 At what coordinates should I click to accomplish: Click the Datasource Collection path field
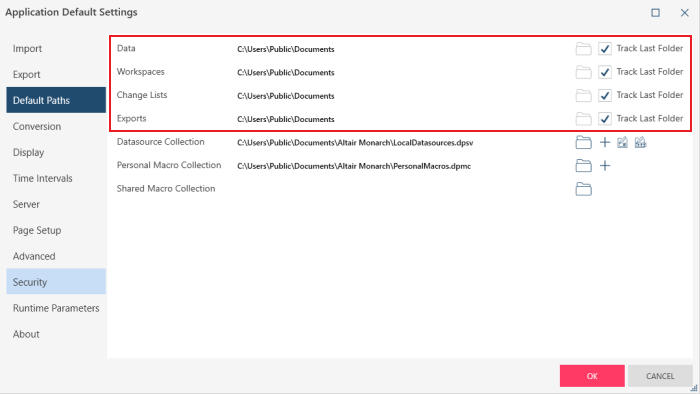[x=355, y=143]
